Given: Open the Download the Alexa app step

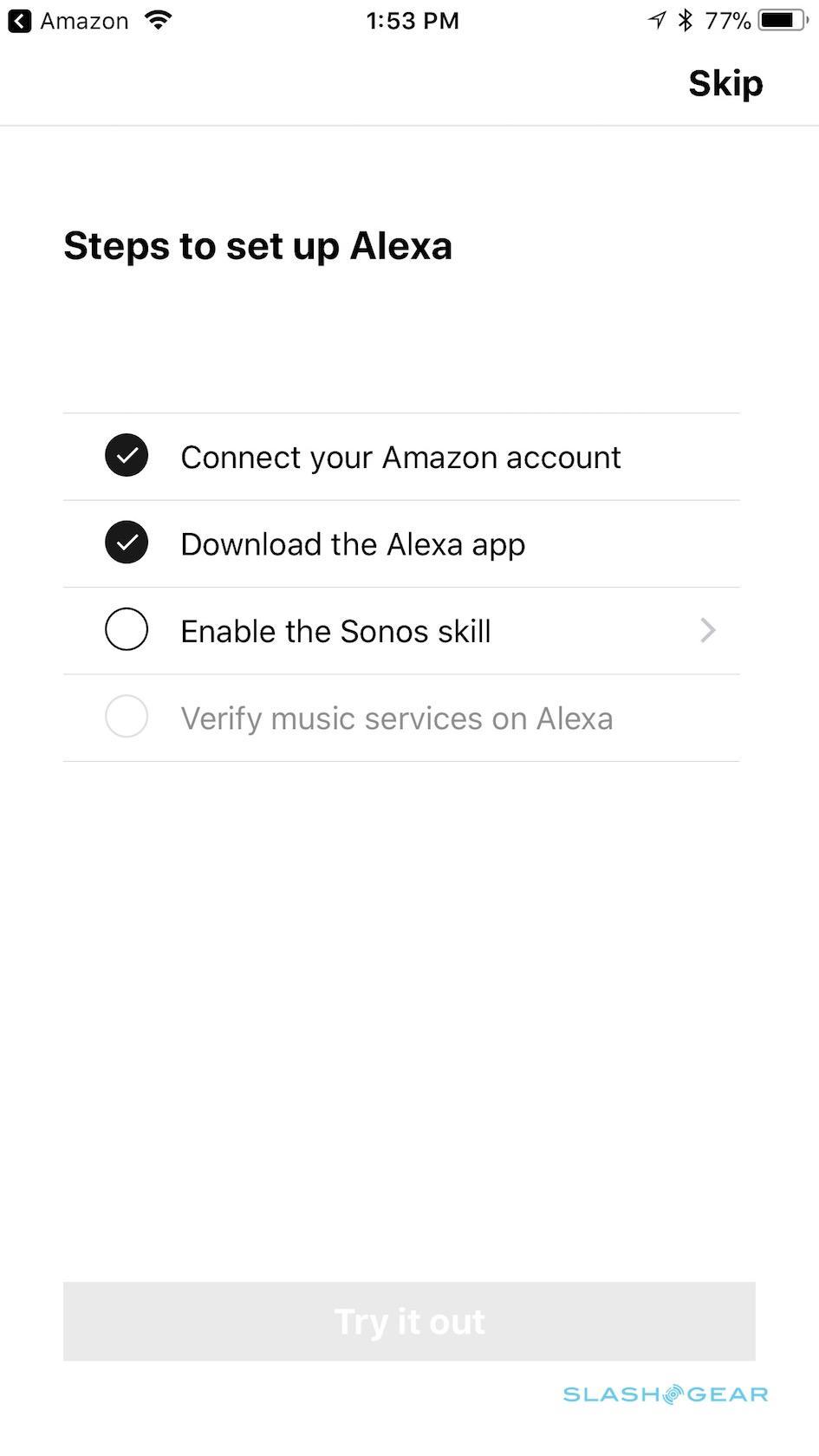Looking at the screenshot, I should pos(353,544).
